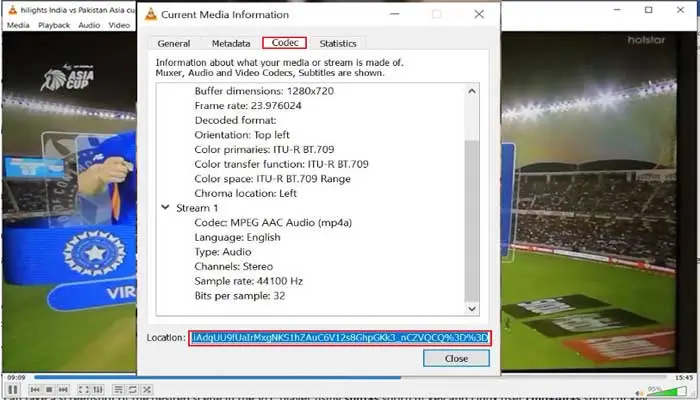Stop playback using the stop icon
700x400 pixels.
pos(48,388)
